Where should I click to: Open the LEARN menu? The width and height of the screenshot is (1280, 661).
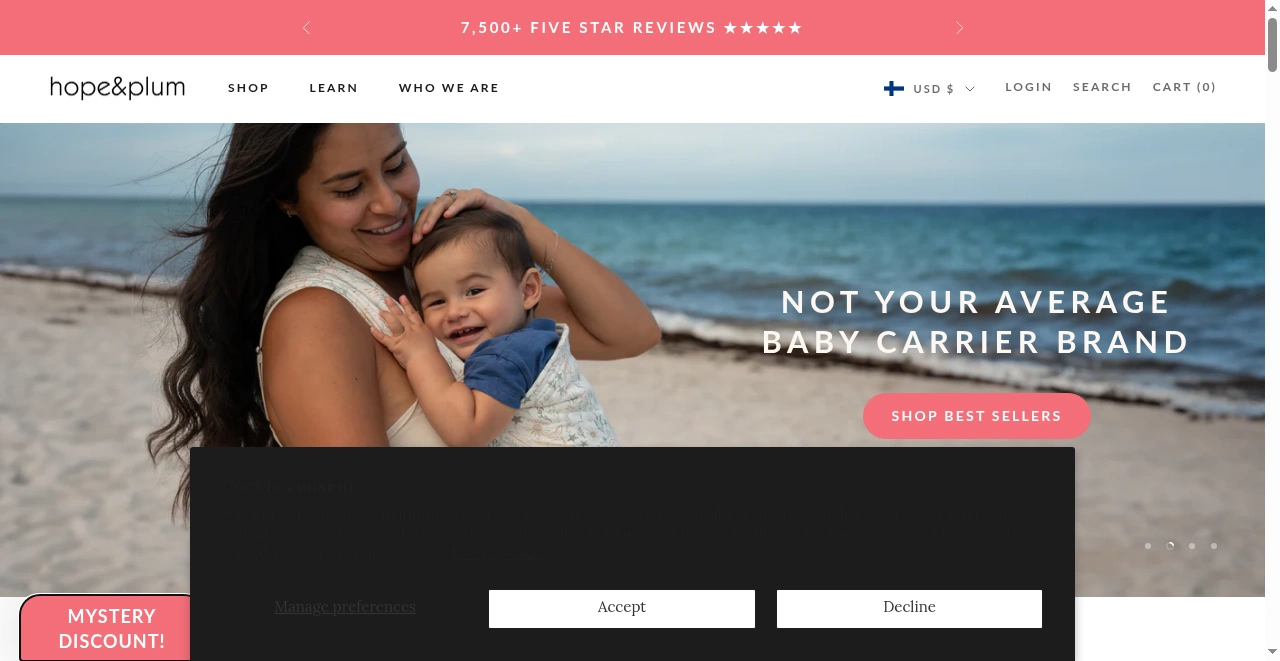(334, 88)
